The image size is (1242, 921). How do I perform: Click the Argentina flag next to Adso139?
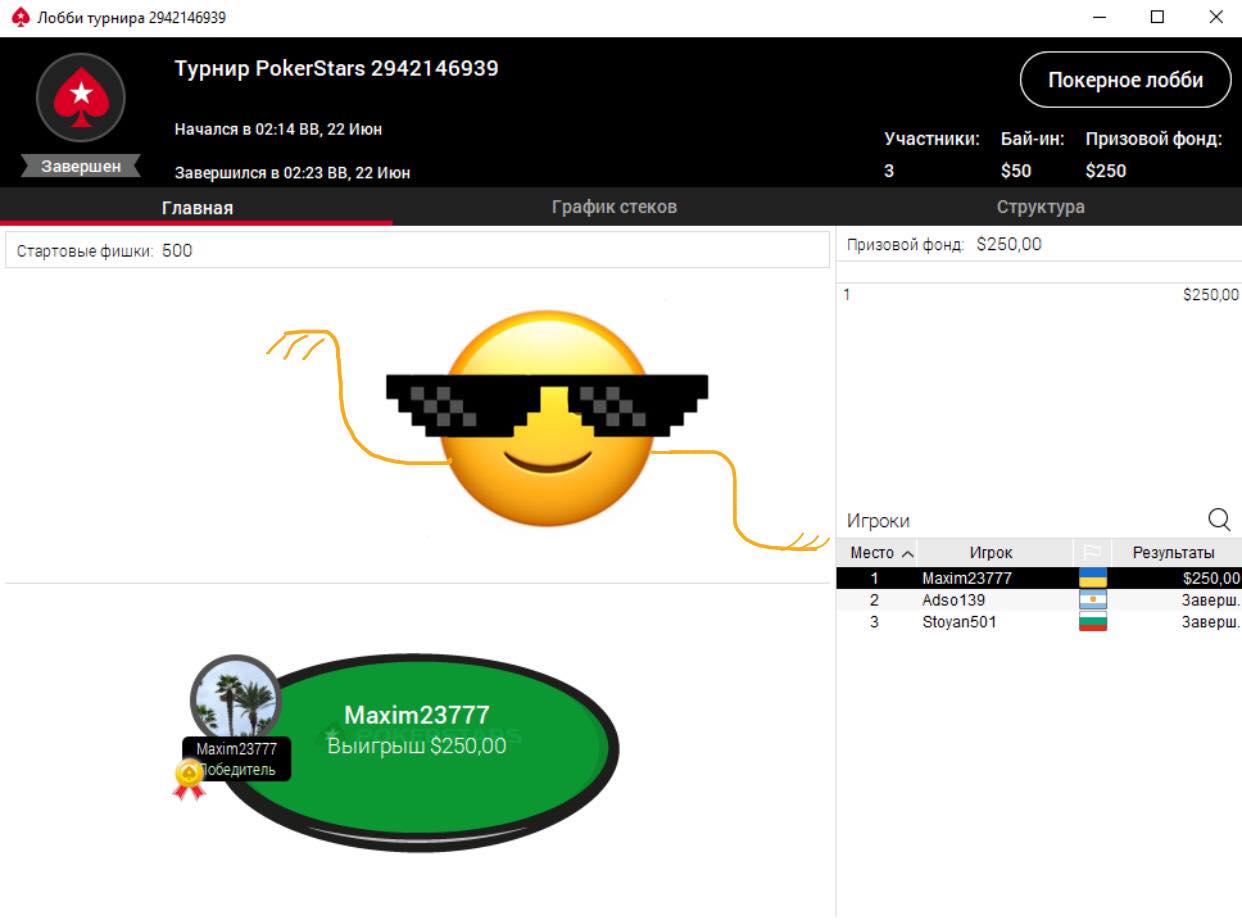[x=1092, y=600]
